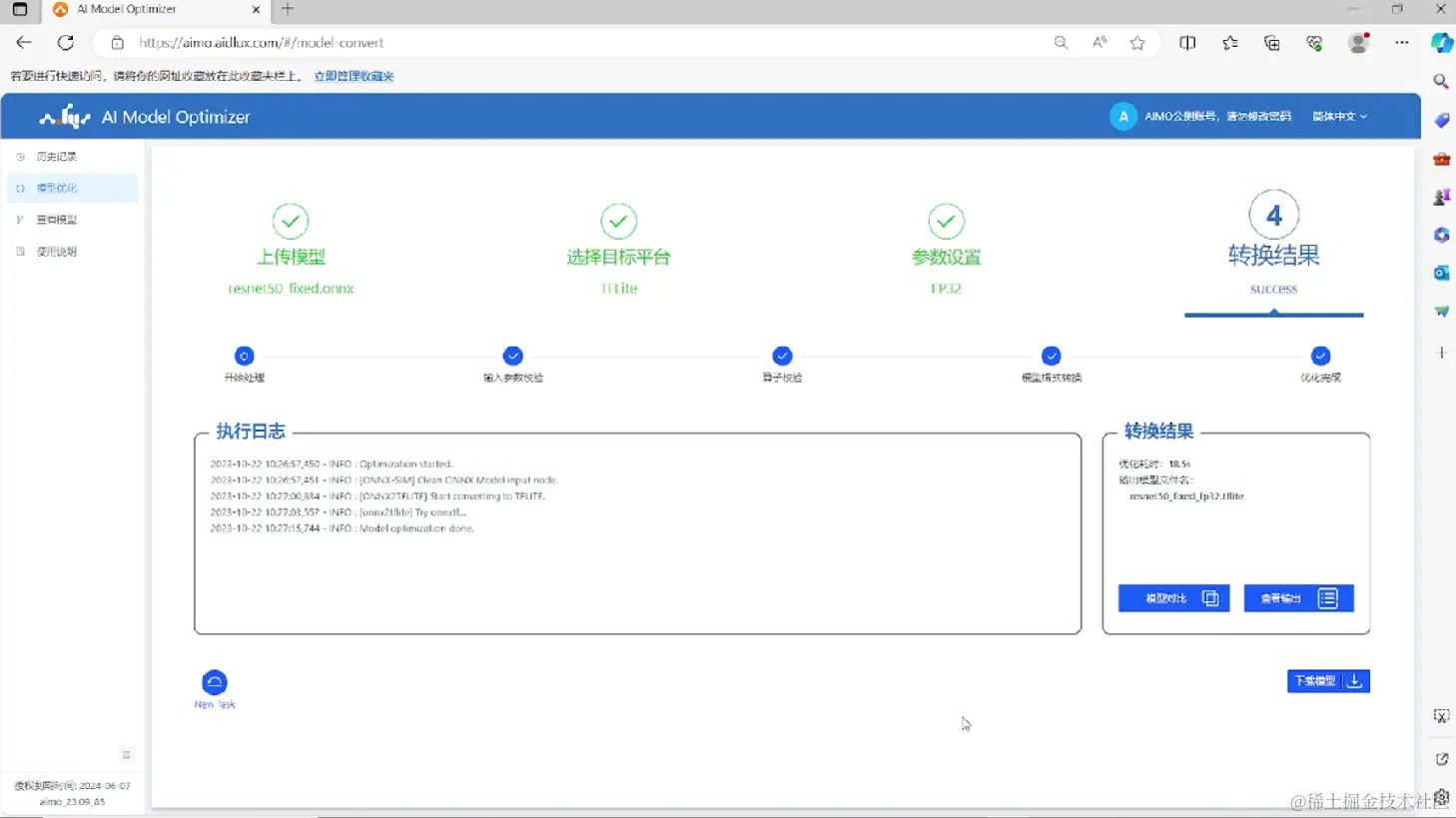
Task: Refresh the page
Action: (66, 43)
